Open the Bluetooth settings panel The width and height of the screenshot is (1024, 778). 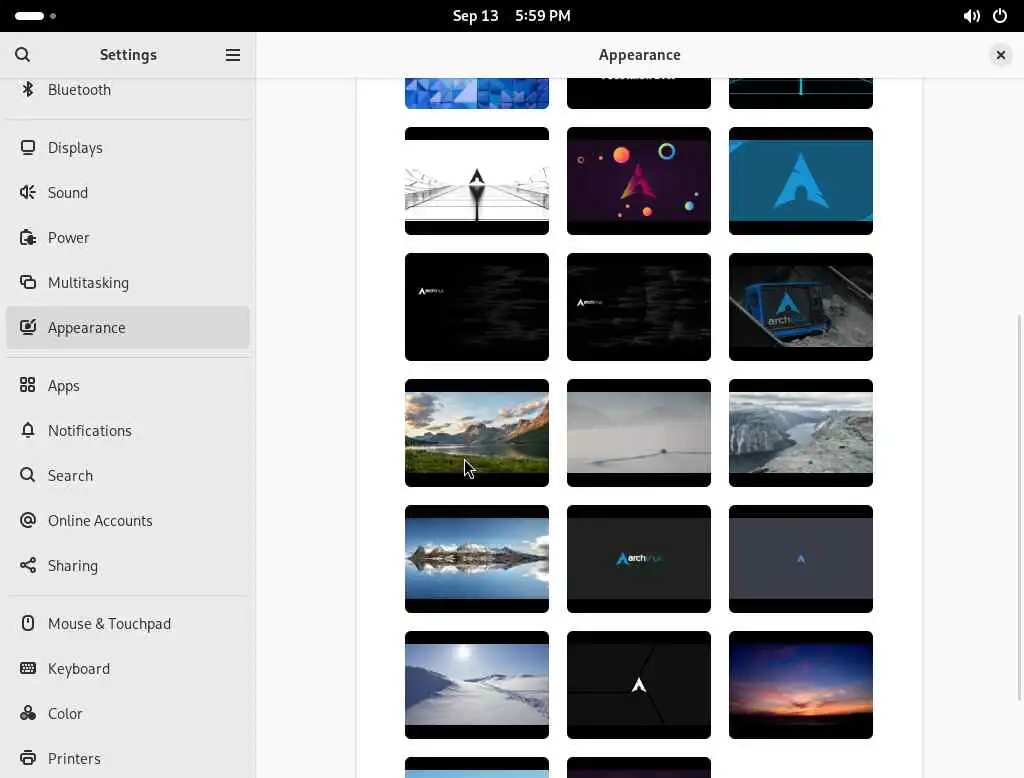(128, 89)
